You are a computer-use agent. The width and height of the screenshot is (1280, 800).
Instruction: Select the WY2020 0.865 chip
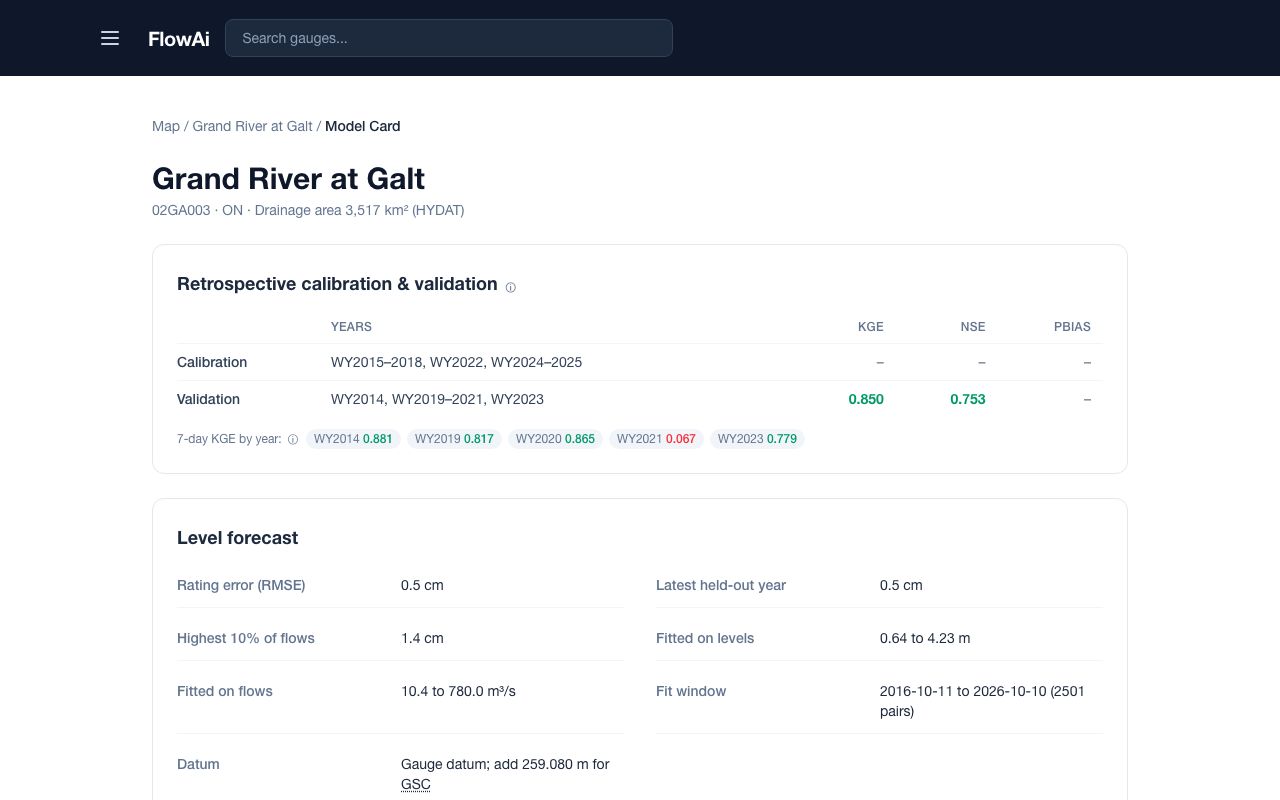[555, 439]
